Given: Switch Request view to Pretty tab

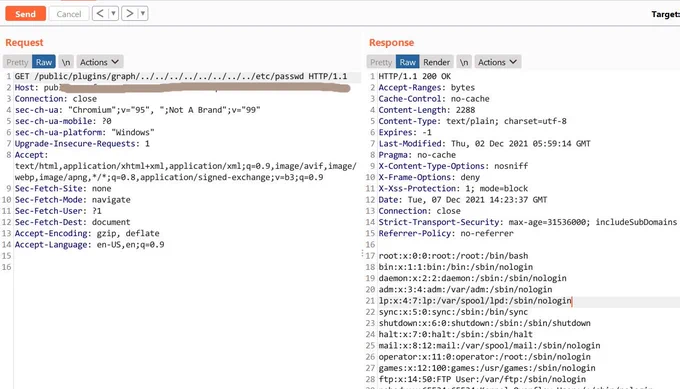Looking at the screenshot, I should pos(17,62).
